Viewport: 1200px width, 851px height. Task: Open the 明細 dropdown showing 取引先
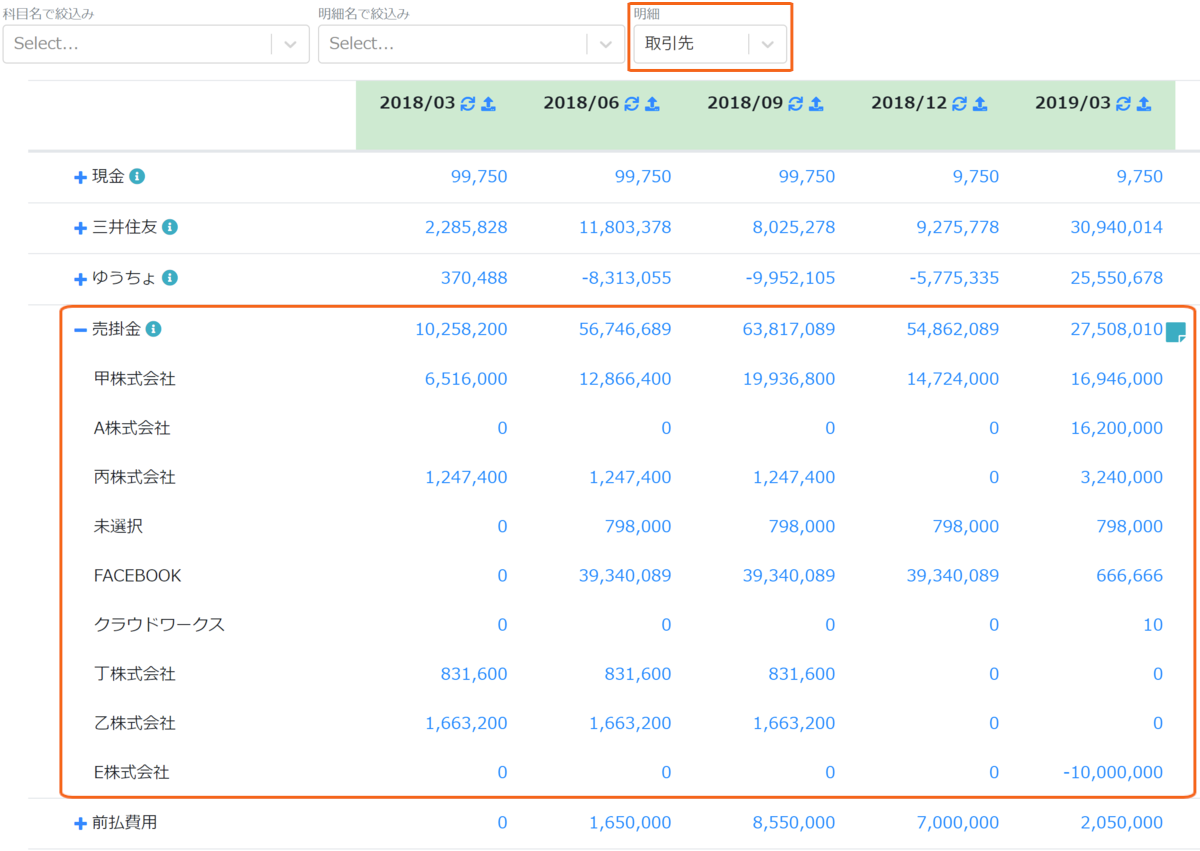click(710, 44)
